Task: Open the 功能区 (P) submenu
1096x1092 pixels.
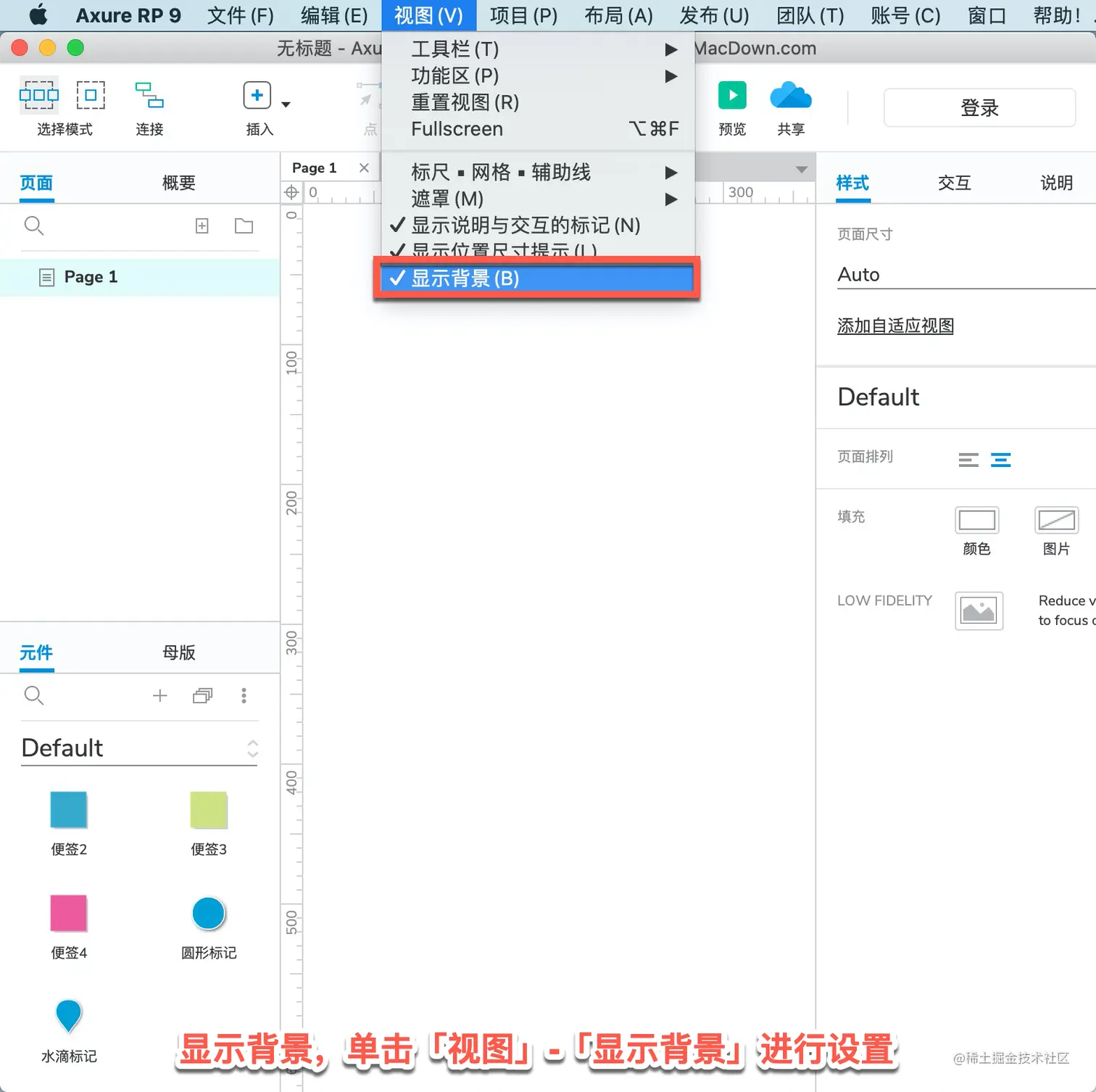Action: click(x=538, y=76)
